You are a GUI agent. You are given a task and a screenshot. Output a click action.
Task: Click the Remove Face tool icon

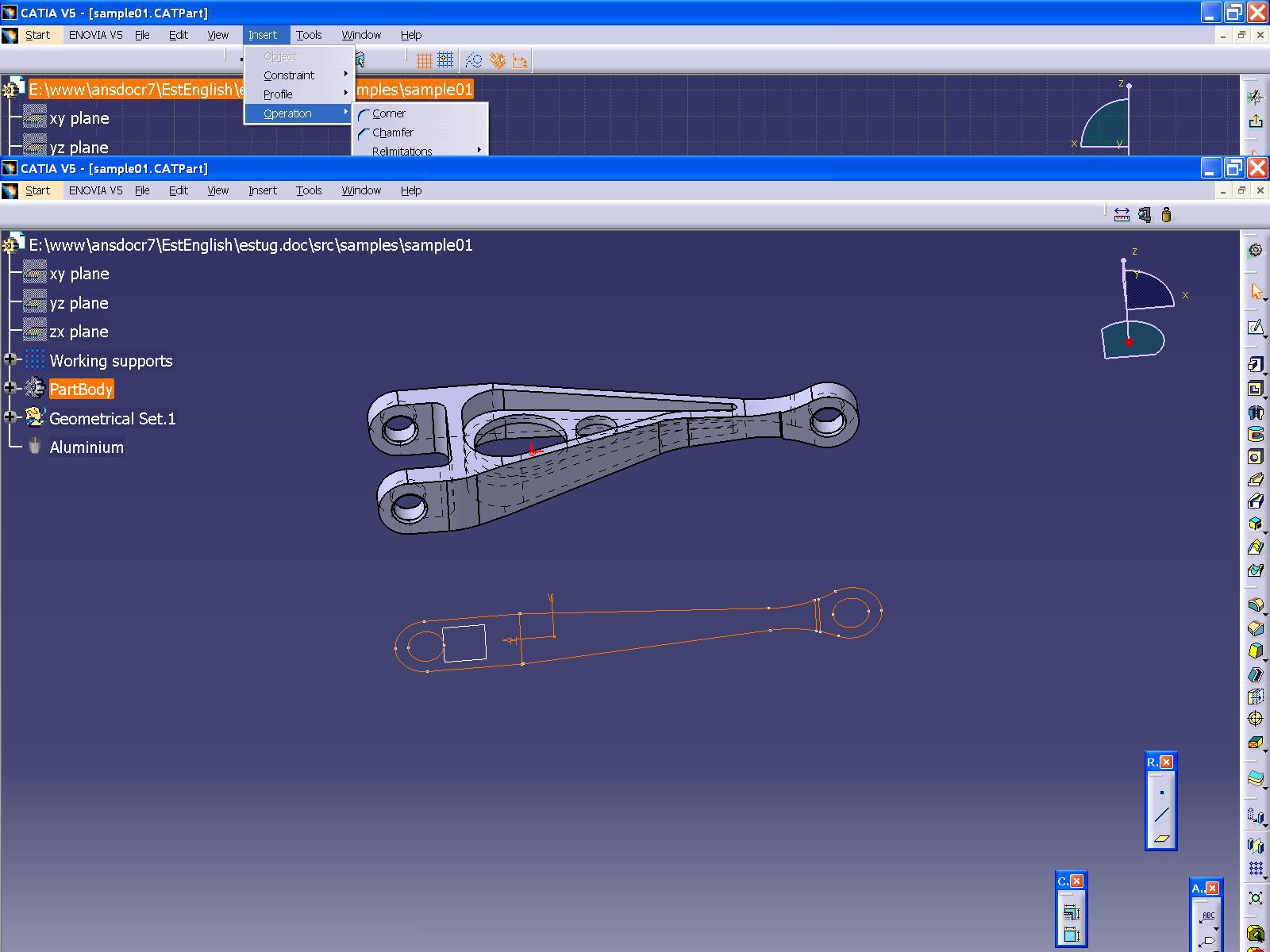tap(1255, 743)
